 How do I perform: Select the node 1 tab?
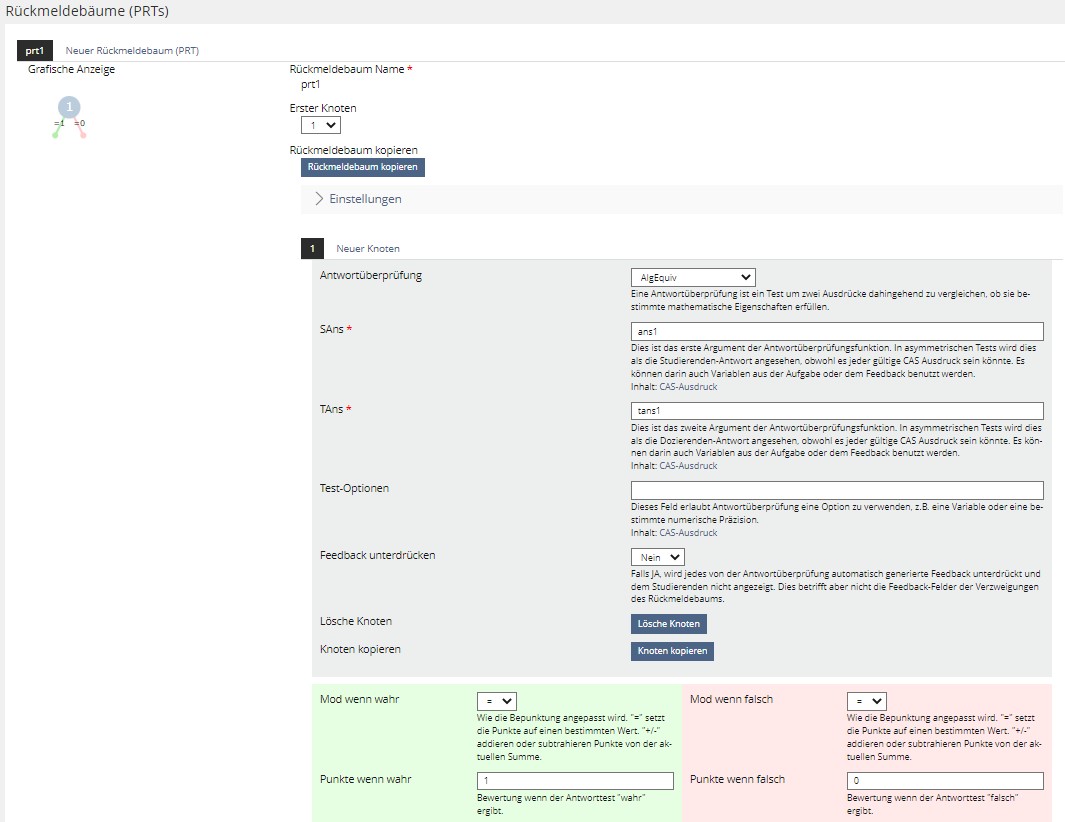point(312,248)
